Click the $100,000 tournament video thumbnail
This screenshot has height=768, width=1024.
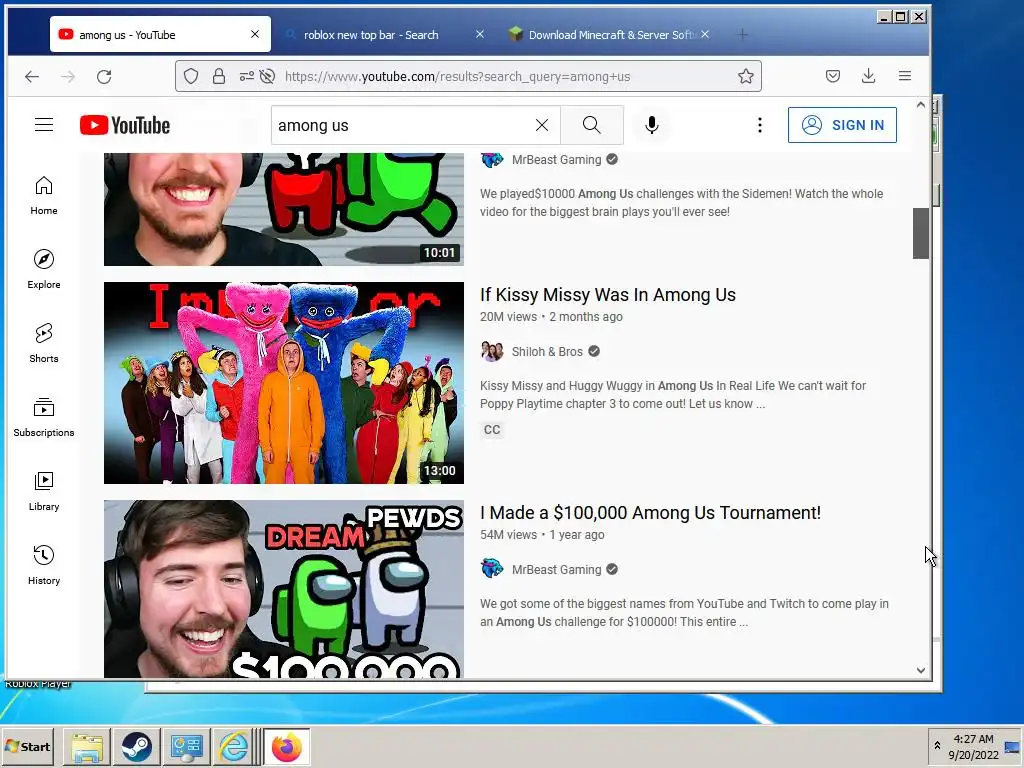tap(283, 589)
